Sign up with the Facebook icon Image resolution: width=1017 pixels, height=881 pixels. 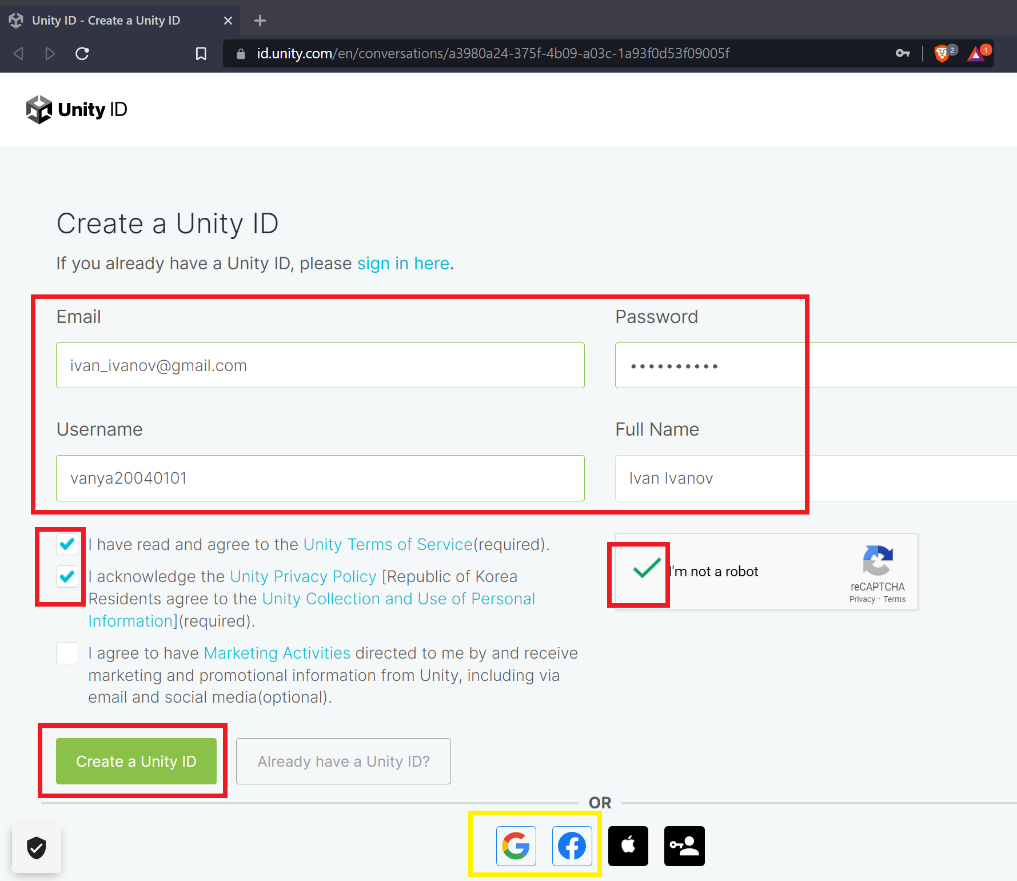tap(571, 845)
